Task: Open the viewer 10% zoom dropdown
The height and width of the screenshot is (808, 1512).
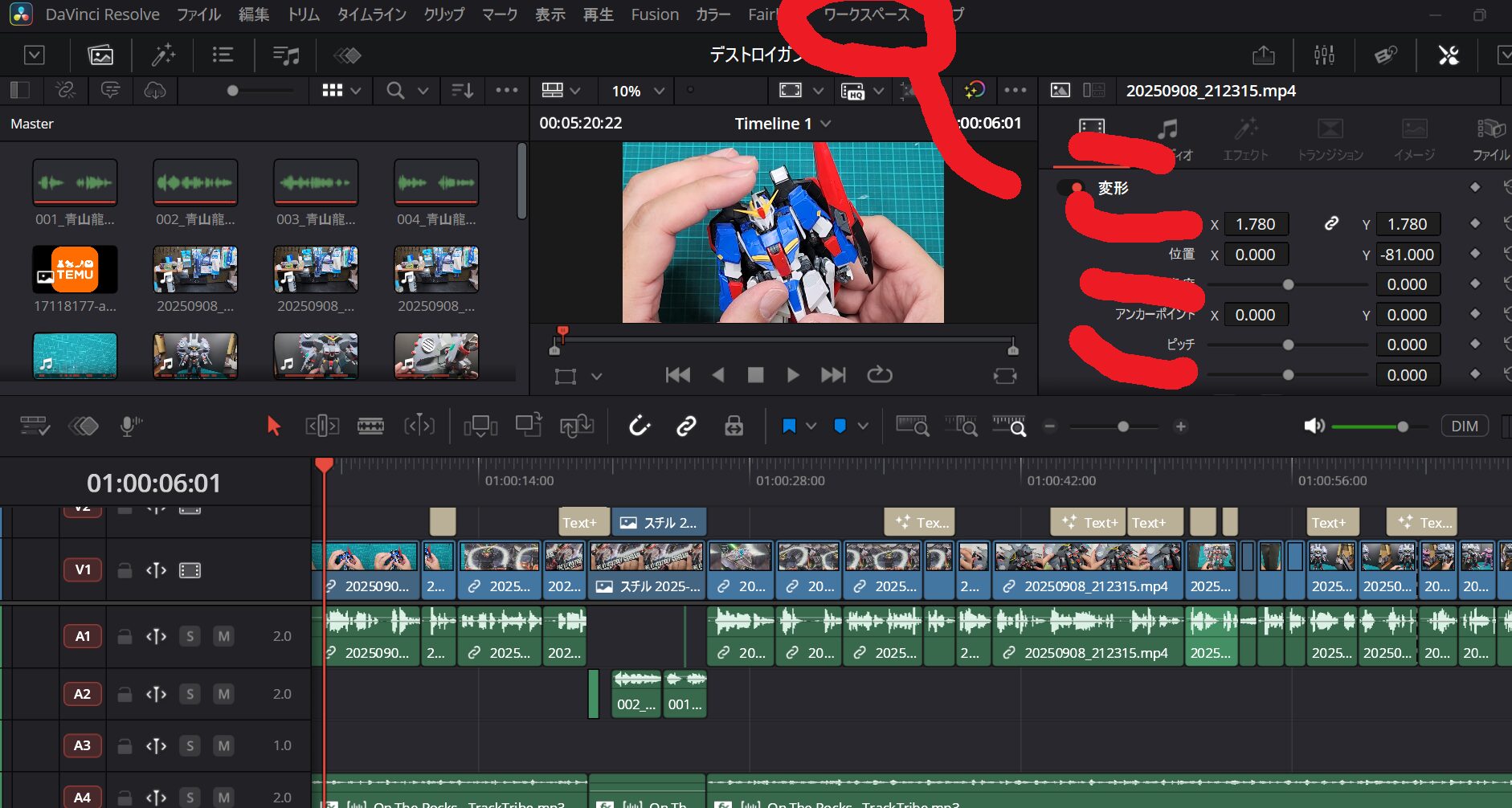Action: [639, 91]
